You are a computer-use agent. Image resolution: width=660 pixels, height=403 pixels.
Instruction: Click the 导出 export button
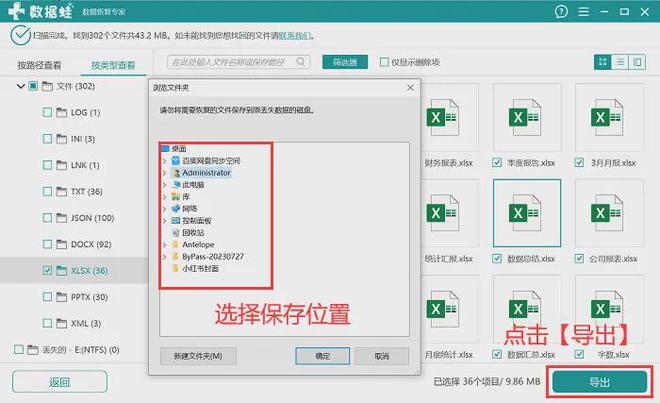599,382
